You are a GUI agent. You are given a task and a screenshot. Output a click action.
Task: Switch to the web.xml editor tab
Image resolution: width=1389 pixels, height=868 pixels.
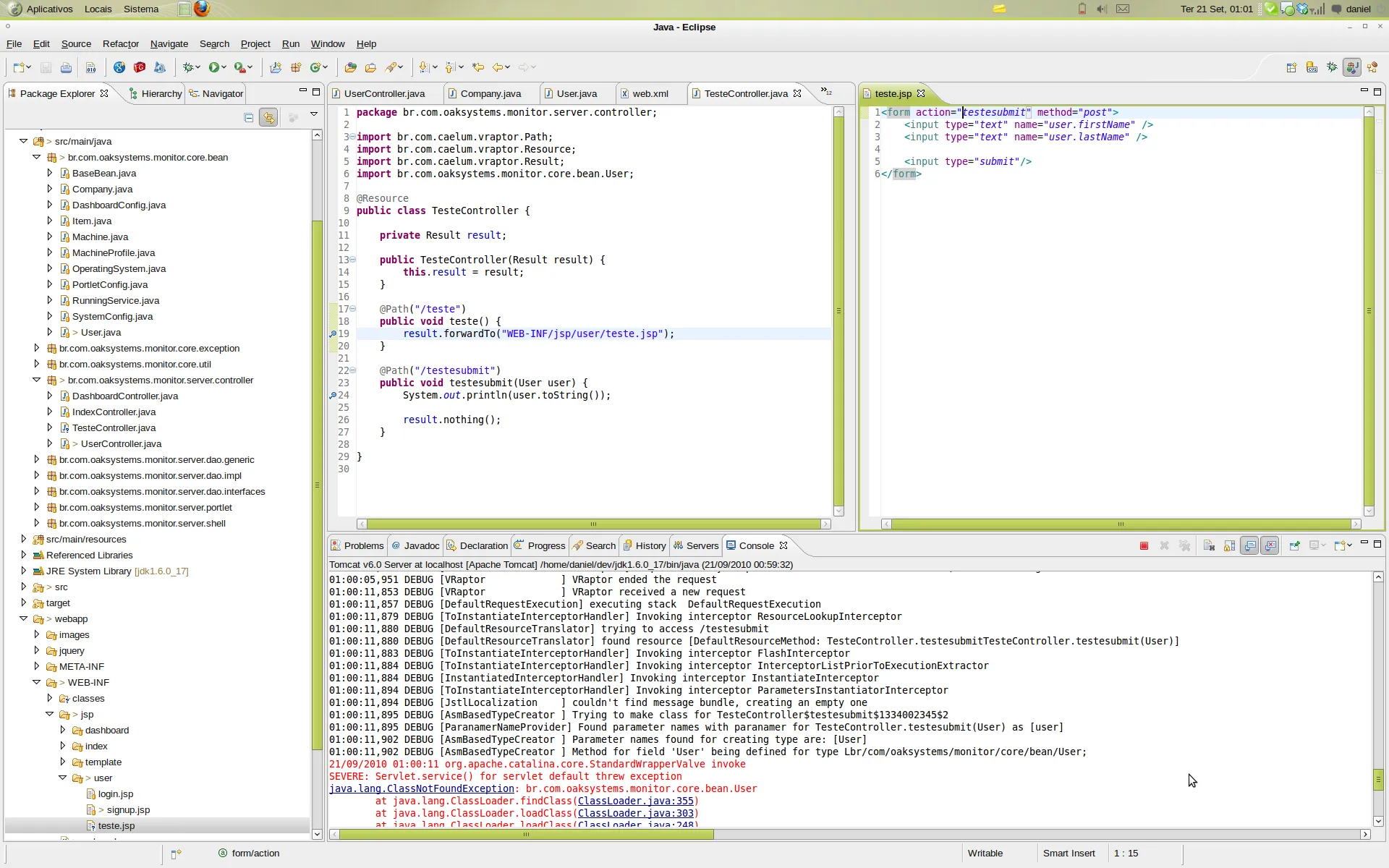[x=650, y=94]
